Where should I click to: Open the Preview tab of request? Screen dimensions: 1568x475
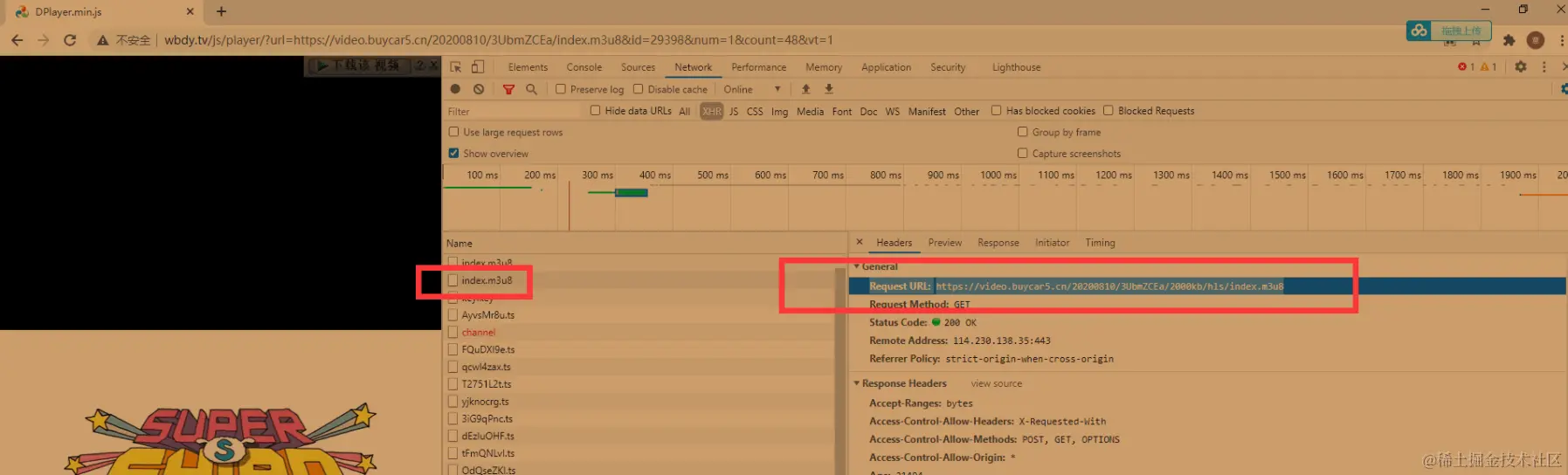click(x=944, y=243)
